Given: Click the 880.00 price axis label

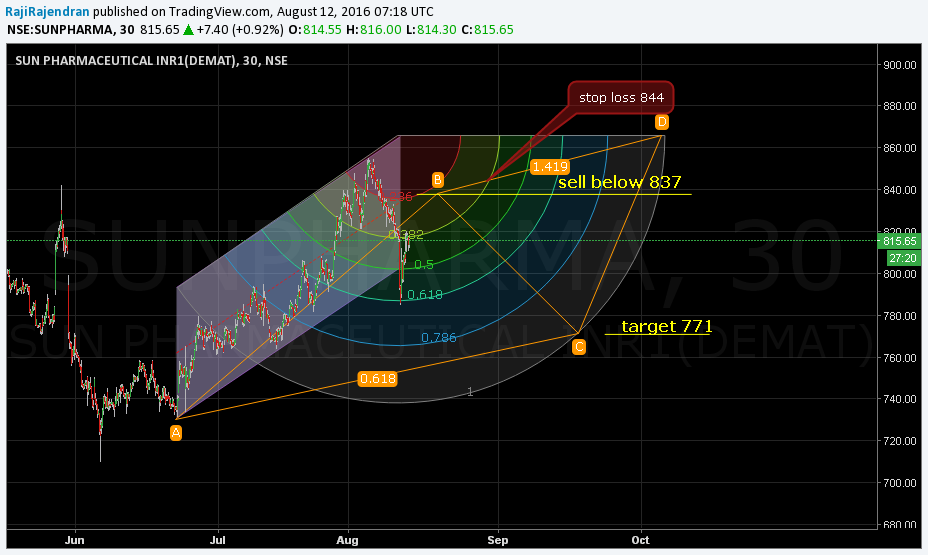Looking at the screenshot, I should (900, 107).
